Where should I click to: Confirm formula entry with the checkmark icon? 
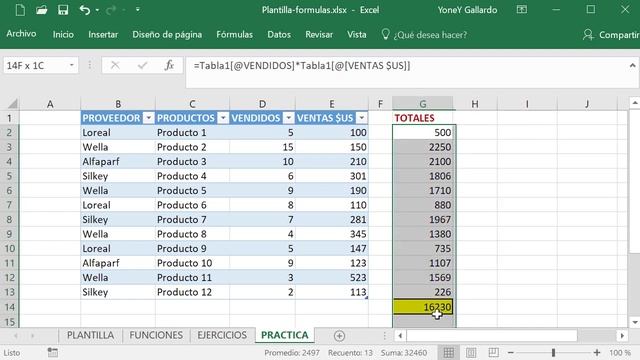point(142,65)
